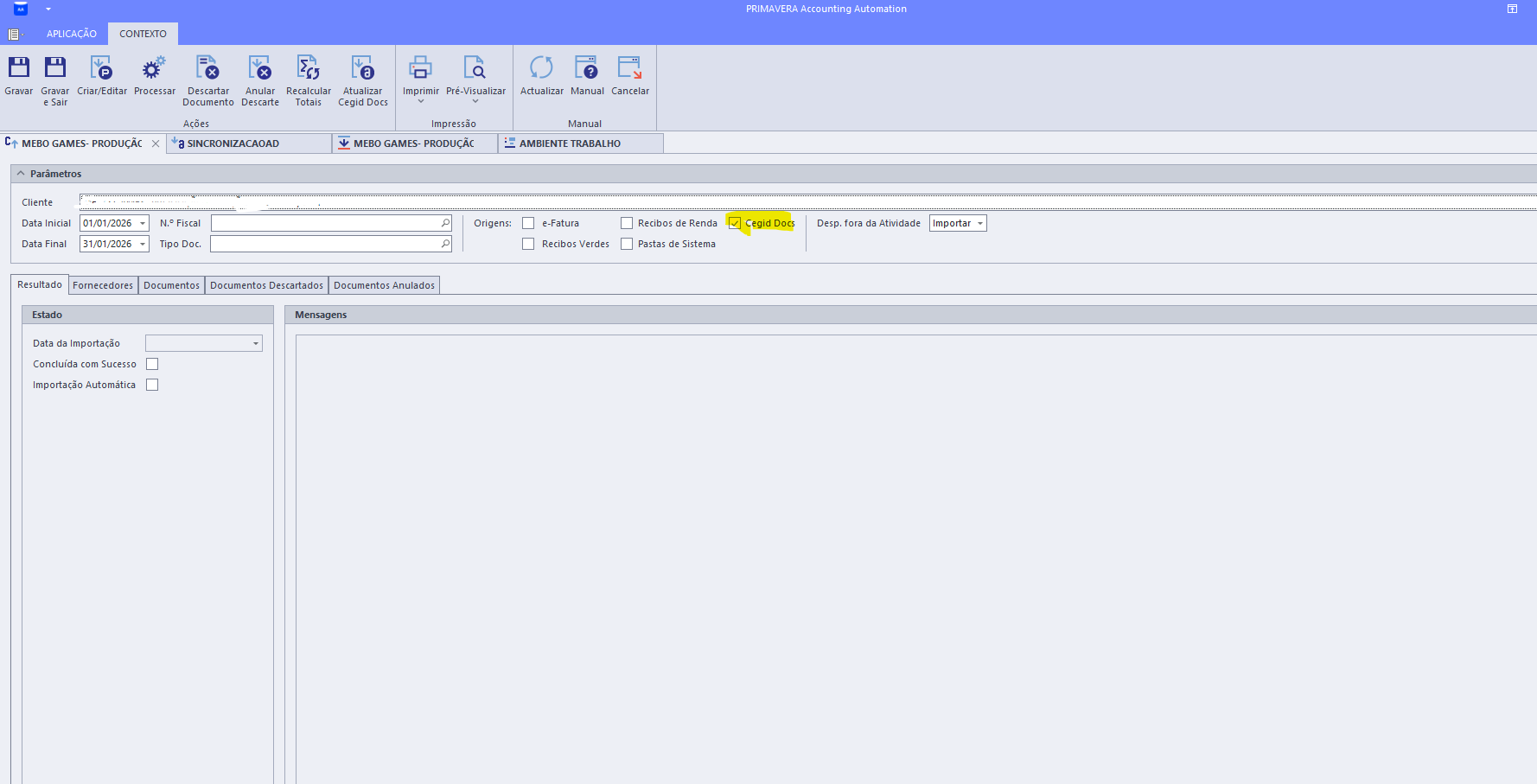The height and width of the screenshot is (784, 1537).
Task: Switch to the APLICAÇÃO ribbon tab
Action: coord(72,34)
